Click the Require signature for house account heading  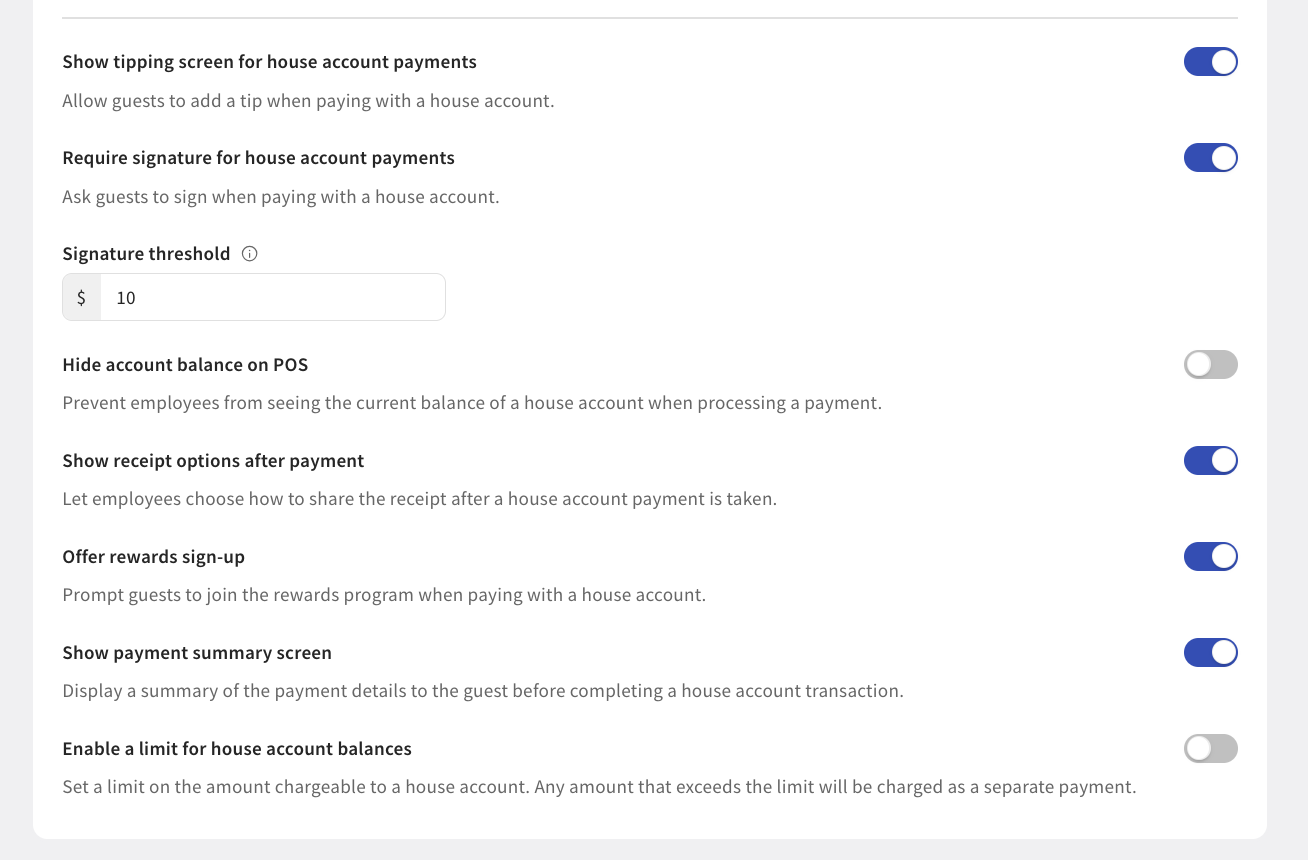(258, 158)
